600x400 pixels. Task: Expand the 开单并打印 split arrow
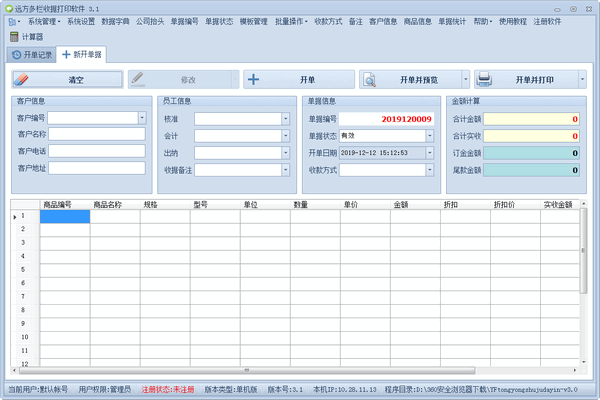[x=582, y=79]
